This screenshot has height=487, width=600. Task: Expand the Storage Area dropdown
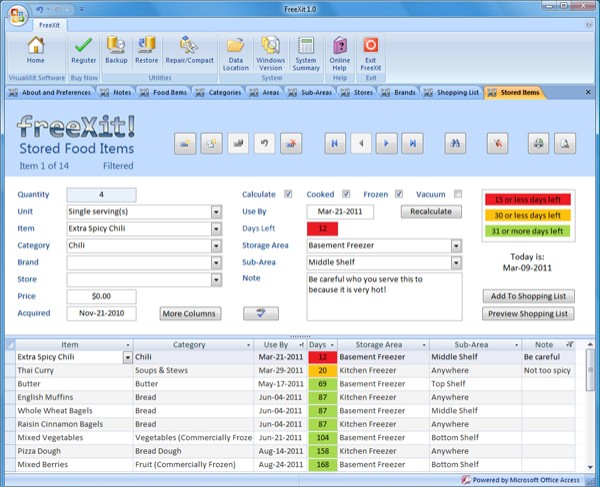pos(456,246)
